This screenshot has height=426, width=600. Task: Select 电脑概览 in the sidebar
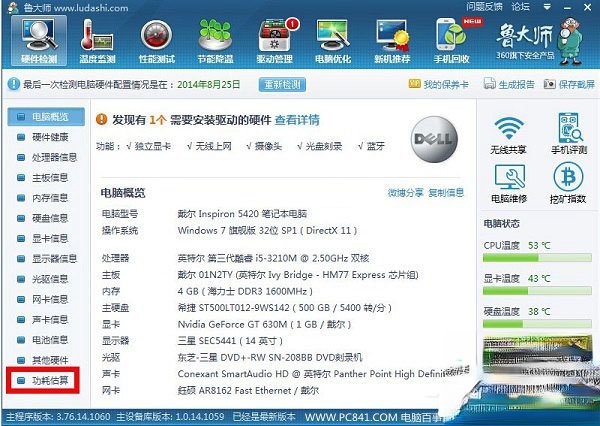pyautogui.click(x=46, y=117)
